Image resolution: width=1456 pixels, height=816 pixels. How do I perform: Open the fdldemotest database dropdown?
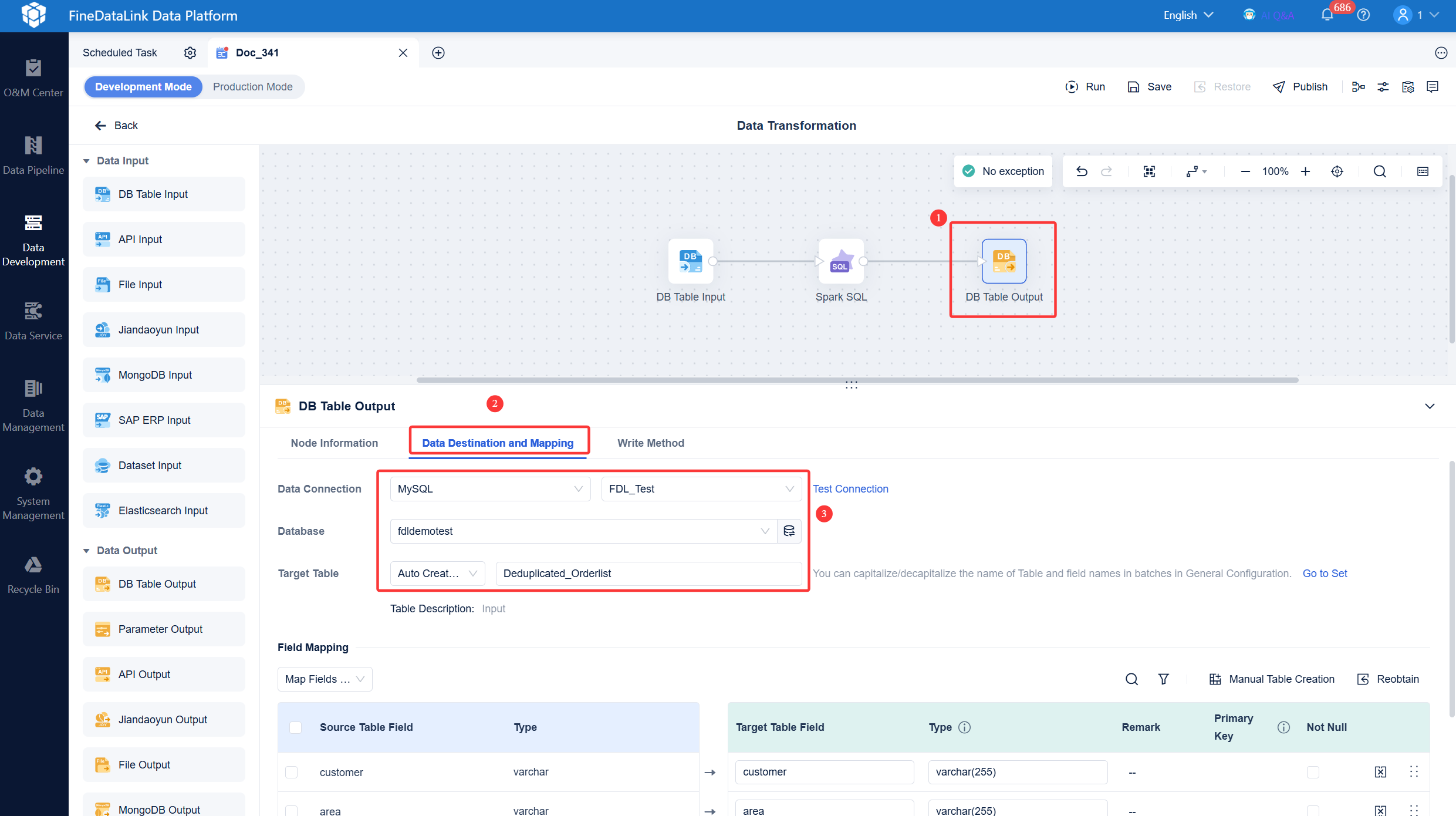pyautogui.click(x=583, y=531)
